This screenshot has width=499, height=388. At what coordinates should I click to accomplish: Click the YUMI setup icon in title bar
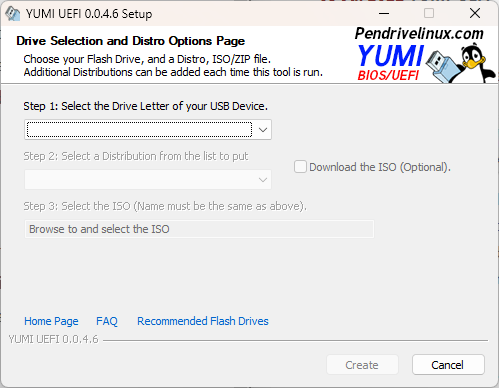pyautogui.click(x=13, y=14)
